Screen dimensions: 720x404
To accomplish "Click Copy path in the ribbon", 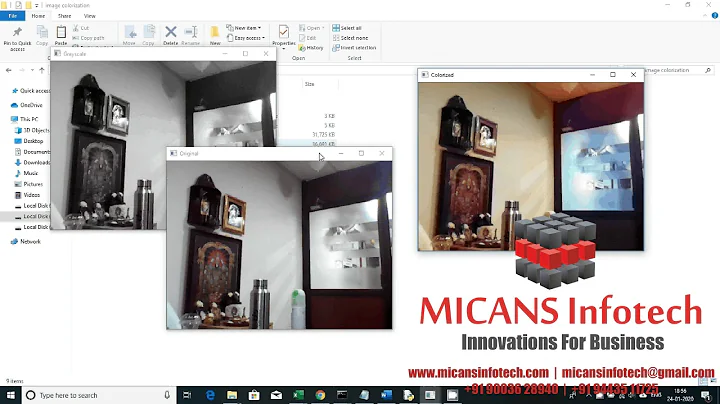I will (88, 38).
